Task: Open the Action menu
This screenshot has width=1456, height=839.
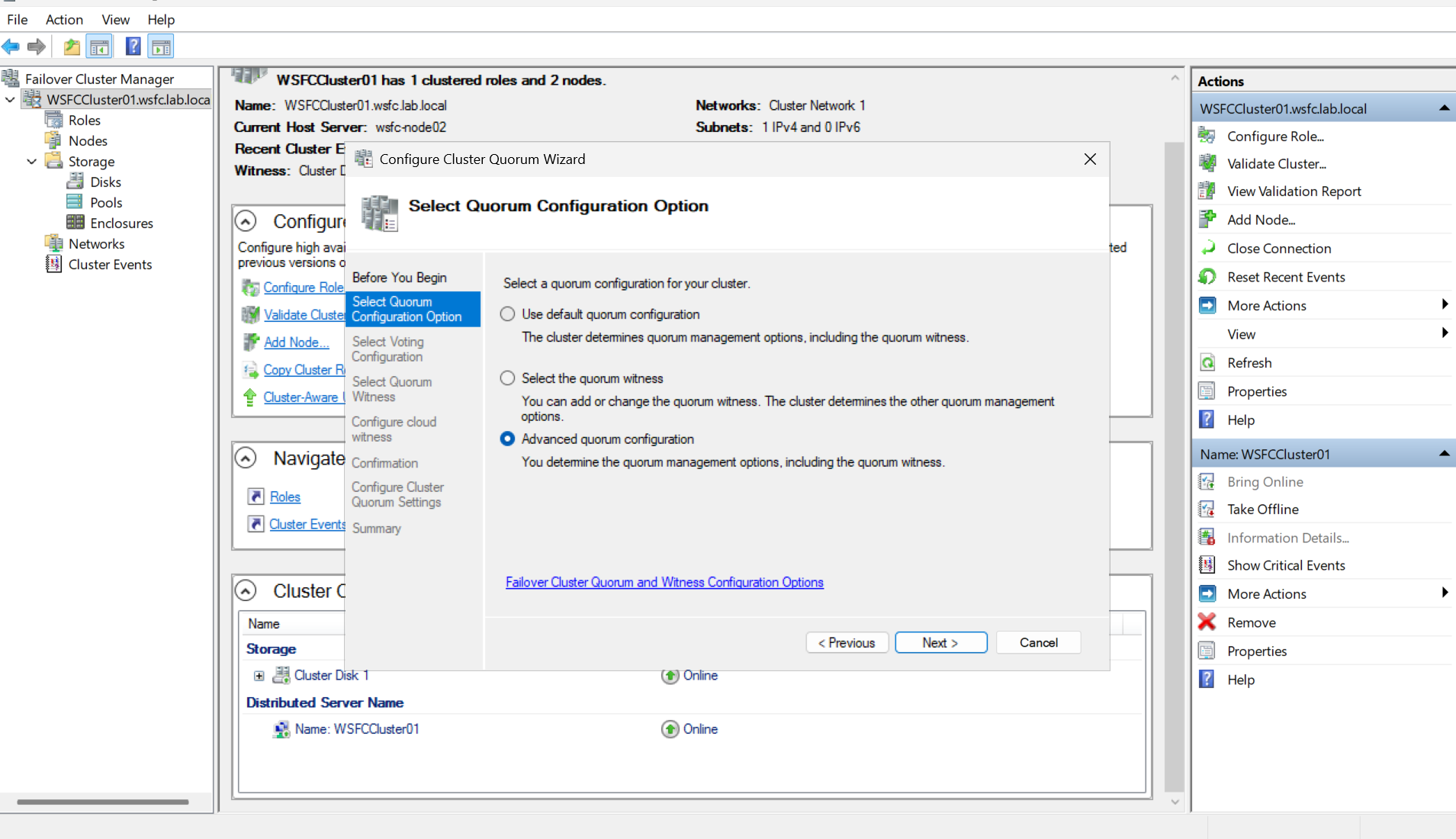Action: click(64, 19)
